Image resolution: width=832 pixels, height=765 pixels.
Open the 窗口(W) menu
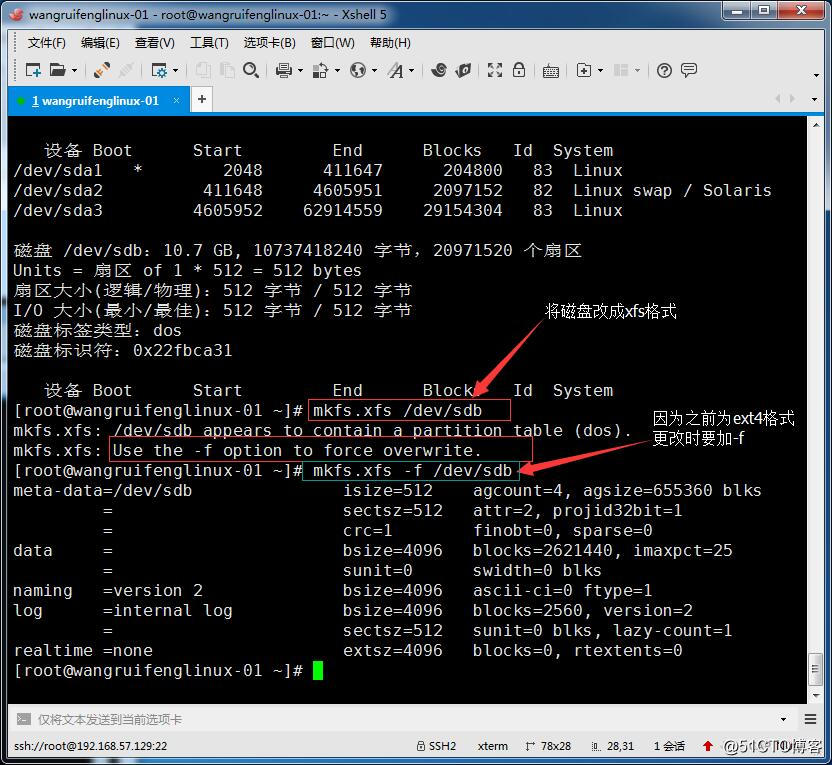click(333, 42)
